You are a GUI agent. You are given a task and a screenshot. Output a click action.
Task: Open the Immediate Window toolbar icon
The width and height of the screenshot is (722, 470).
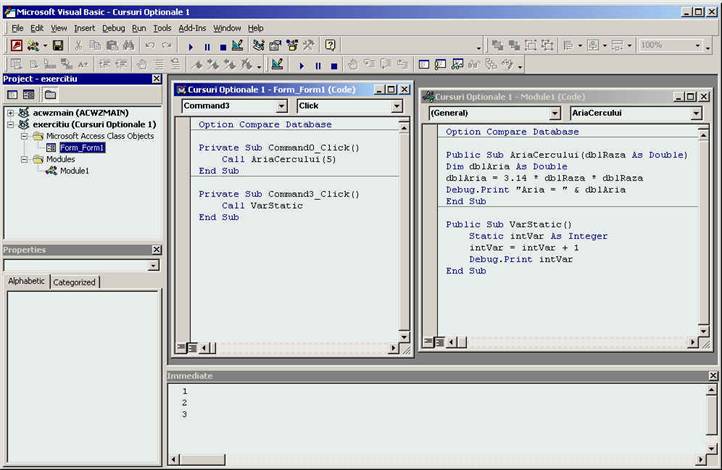[x=440, y=64]
